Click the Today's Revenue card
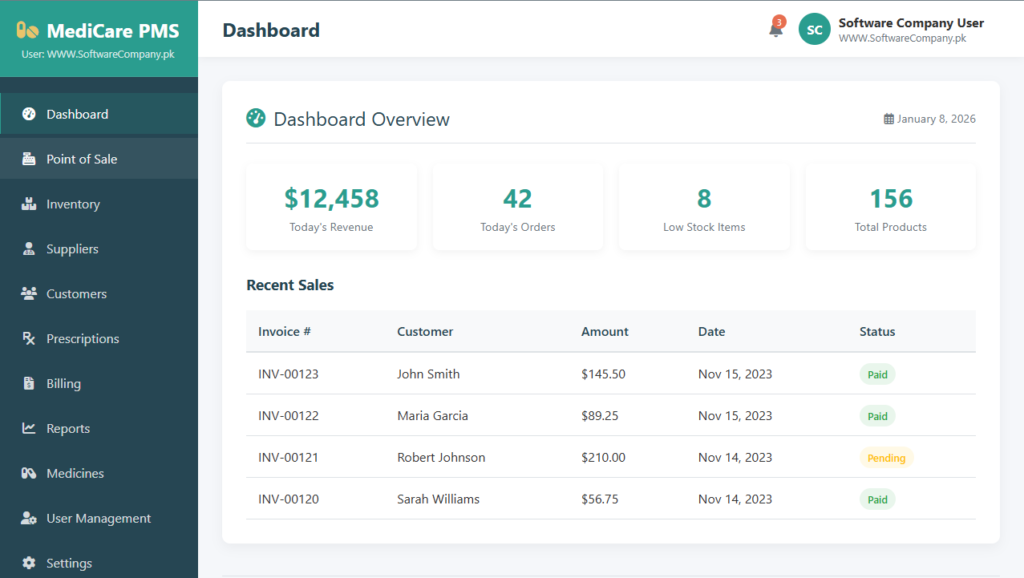The height and width of the screenshot is (578, 1024). (331, 207)
